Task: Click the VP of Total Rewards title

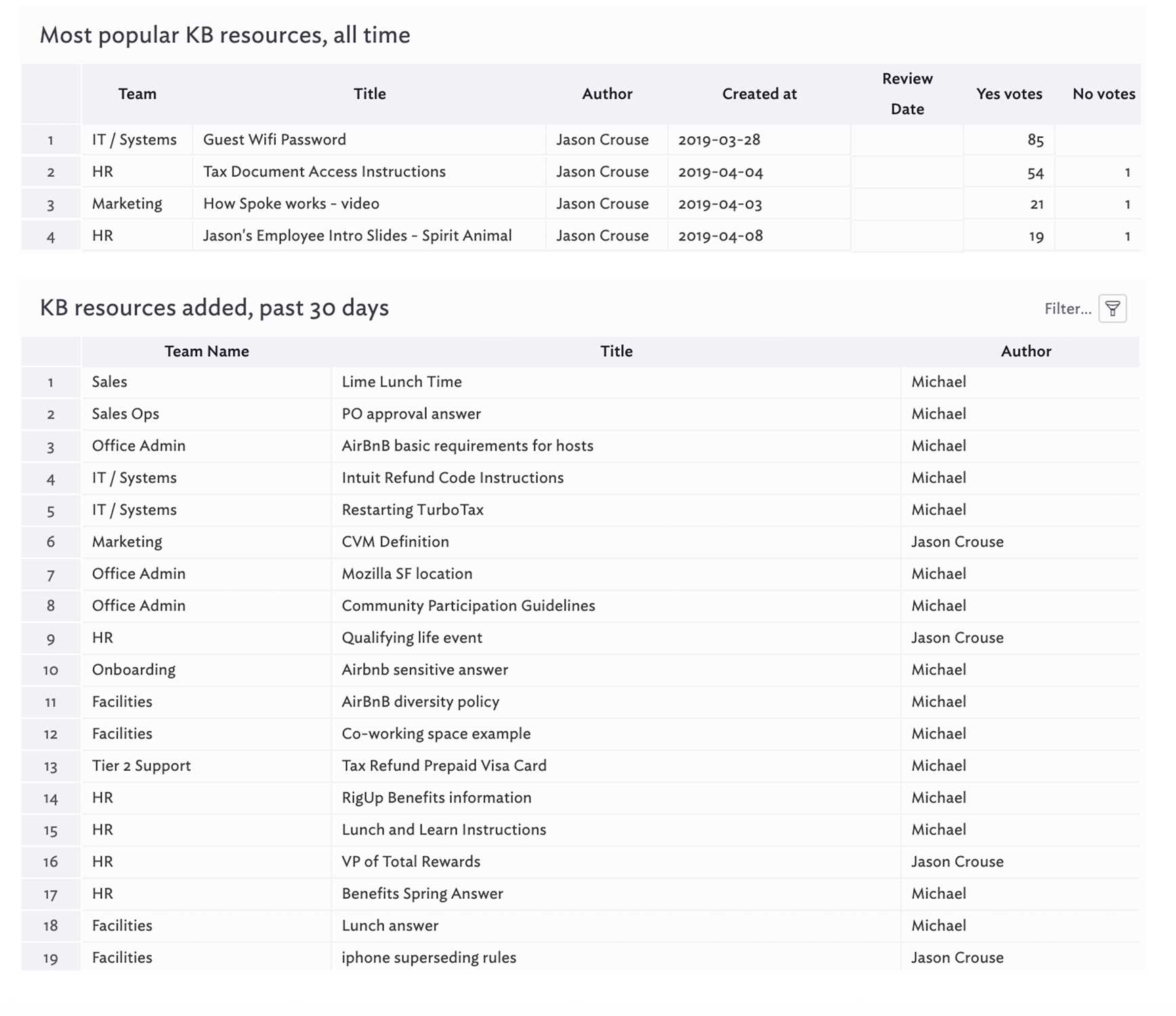Action: (x=411, y=862)
